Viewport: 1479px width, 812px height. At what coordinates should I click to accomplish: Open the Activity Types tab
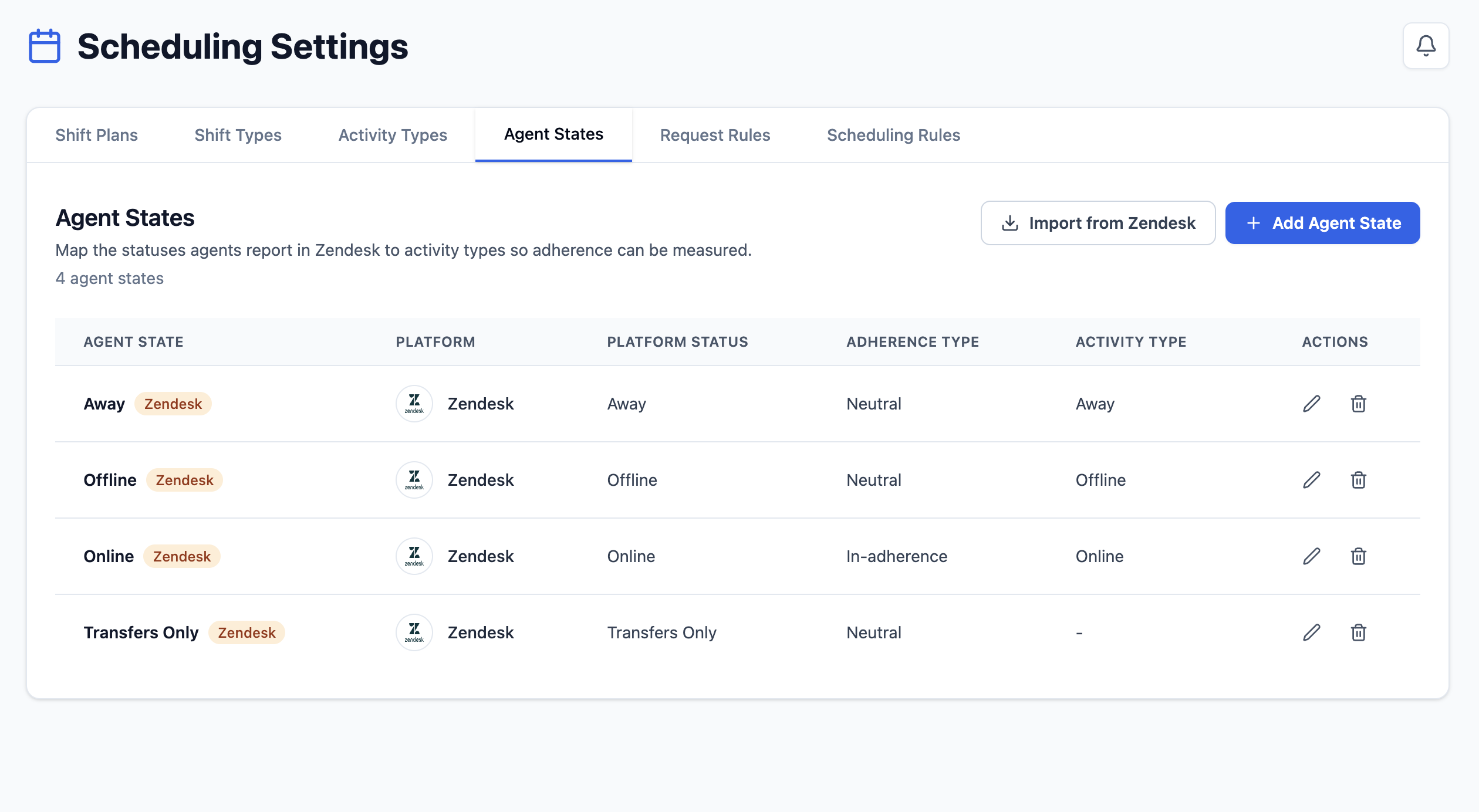[393, 135]
